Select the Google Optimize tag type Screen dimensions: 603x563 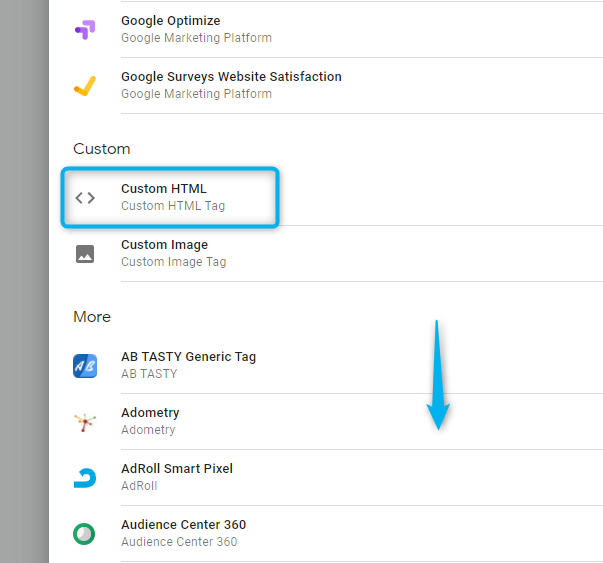click(x=171, y=21)
